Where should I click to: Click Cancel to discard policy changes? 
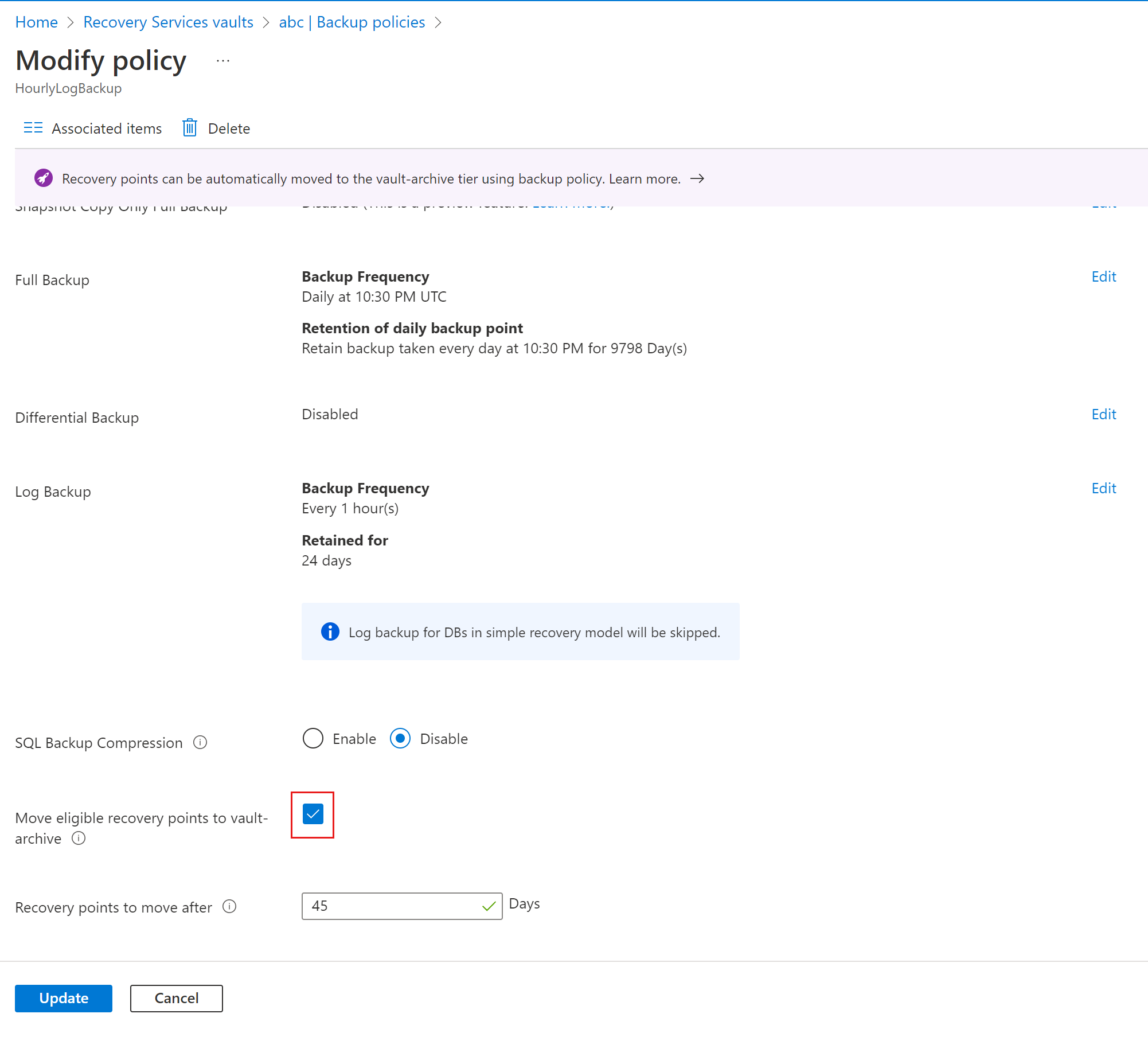pyautogui.click(x=176, y=997)
